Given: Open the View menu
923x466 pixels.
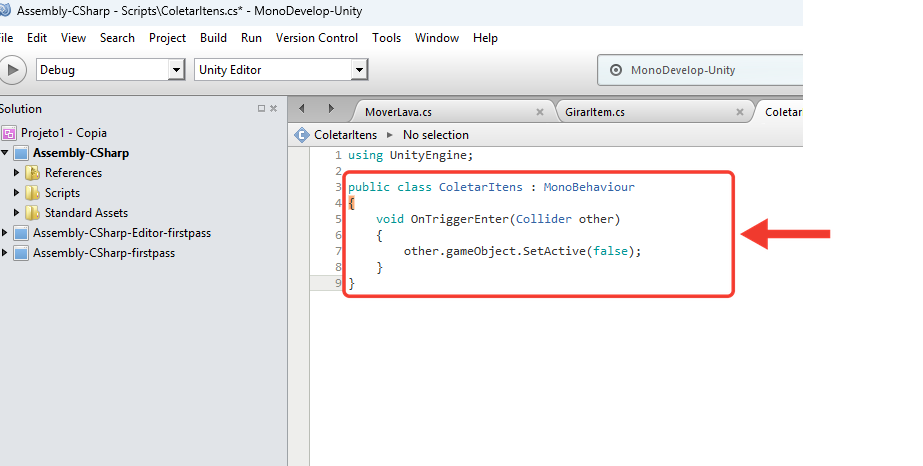Looking at the screenshot, I should pyautogui.click(x=73, y=38).
